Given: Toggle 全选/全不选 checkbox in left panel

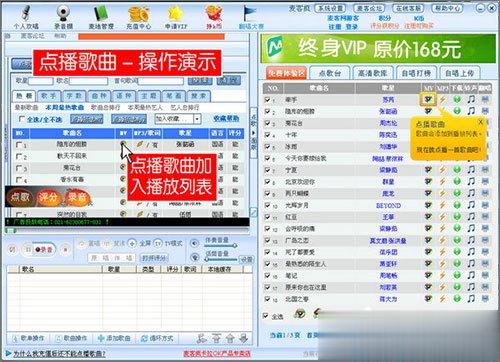Looking at the screenshot, I should tap(22, 119).
